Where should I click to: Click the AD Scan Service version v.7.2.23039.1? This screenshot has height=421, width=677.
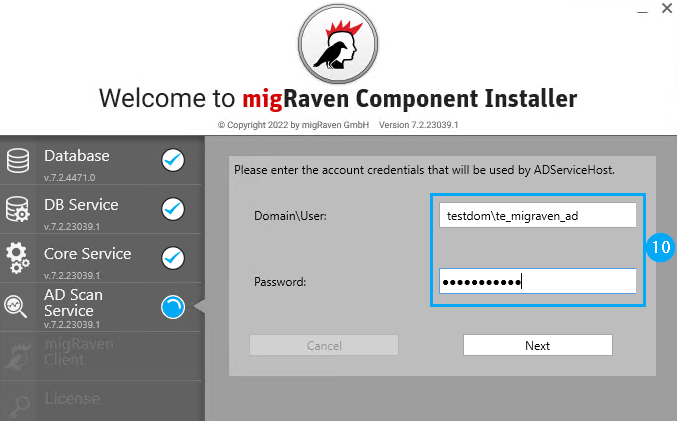72,324
